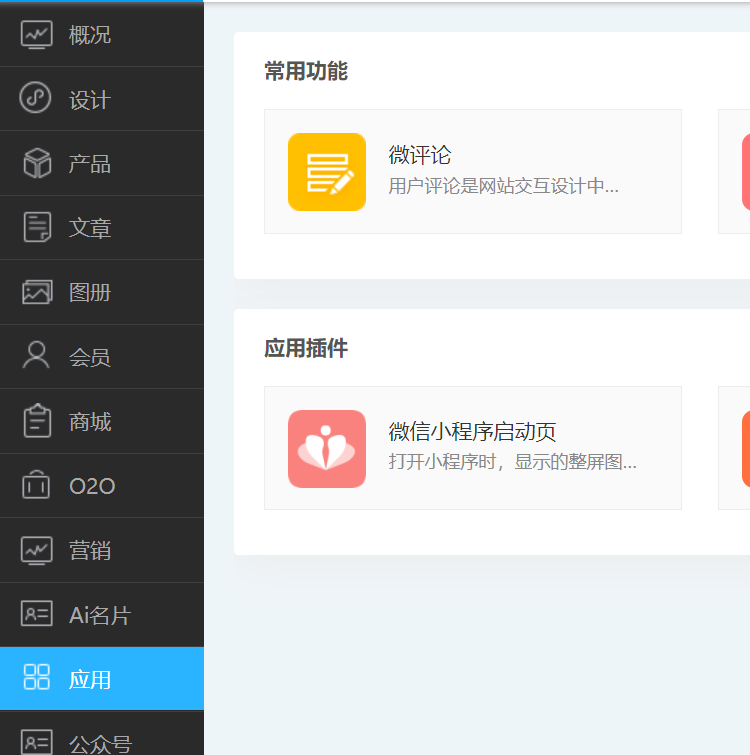Click the yellow 微评论 app icon

tap(327, 172)
